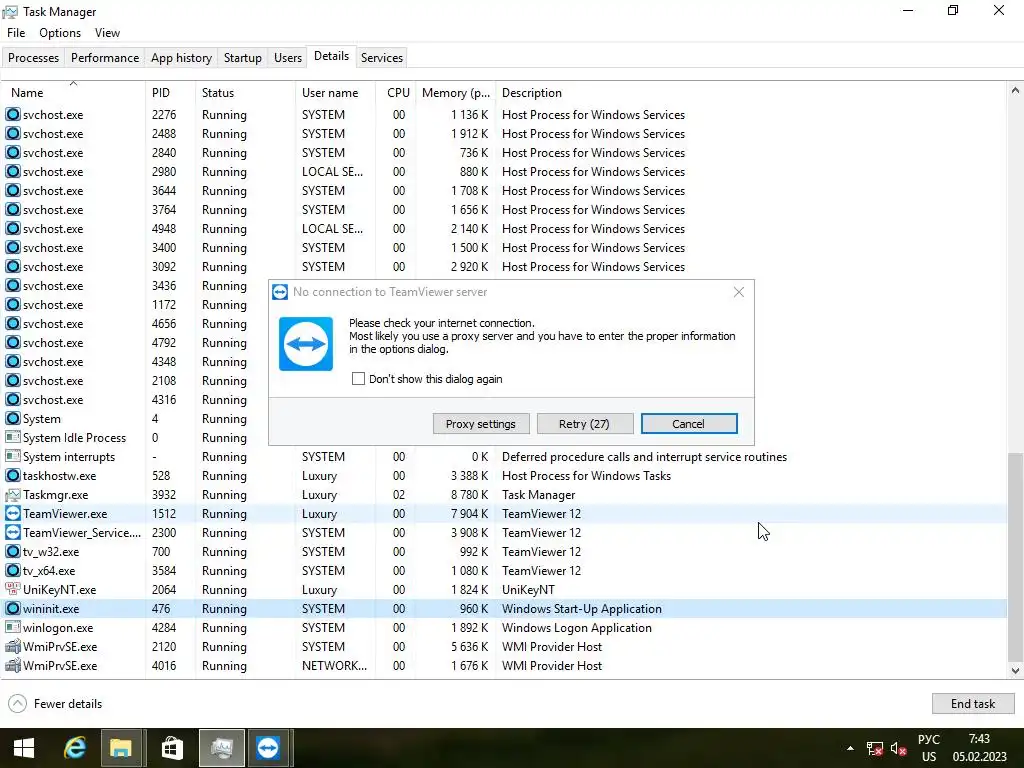1024x768 pixels.
Task: Click the UniKeyNT.exe process icon
Action: point(12,589)
